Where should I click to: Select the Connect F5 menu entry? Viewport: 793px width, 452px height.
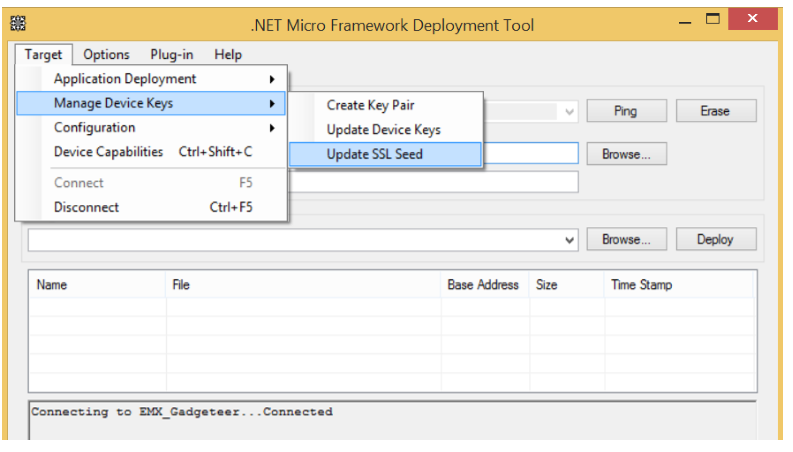pos(151,183)
